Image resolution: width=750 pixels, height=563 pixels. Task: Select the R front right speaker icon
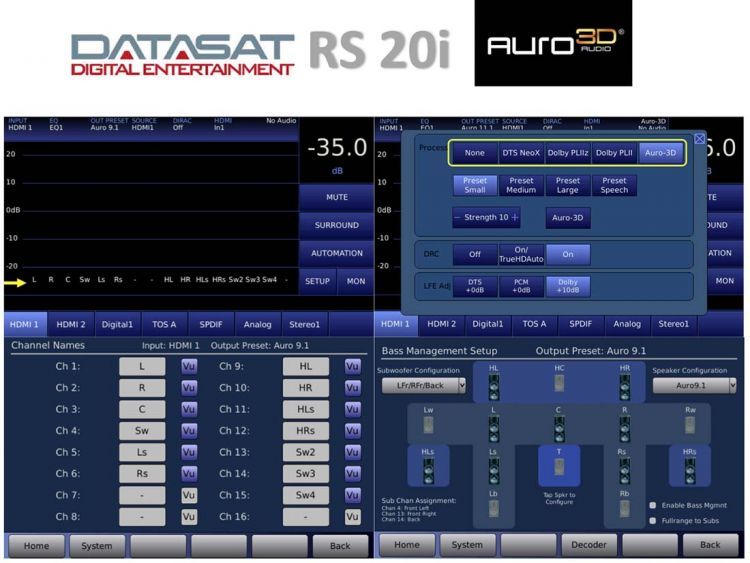pyautogui.click(x=625, y=429)
